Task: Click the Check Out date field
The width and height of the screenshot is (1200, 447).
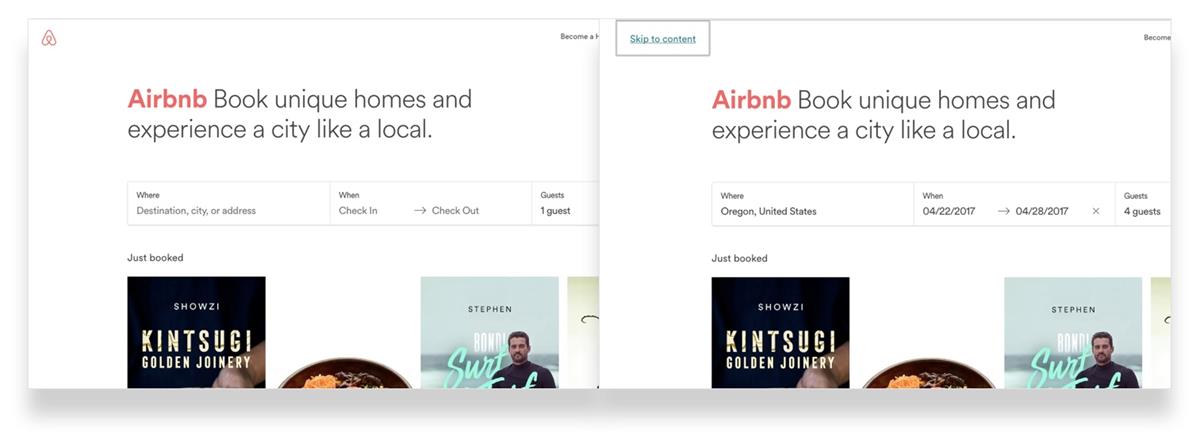Action: [455, 211]
